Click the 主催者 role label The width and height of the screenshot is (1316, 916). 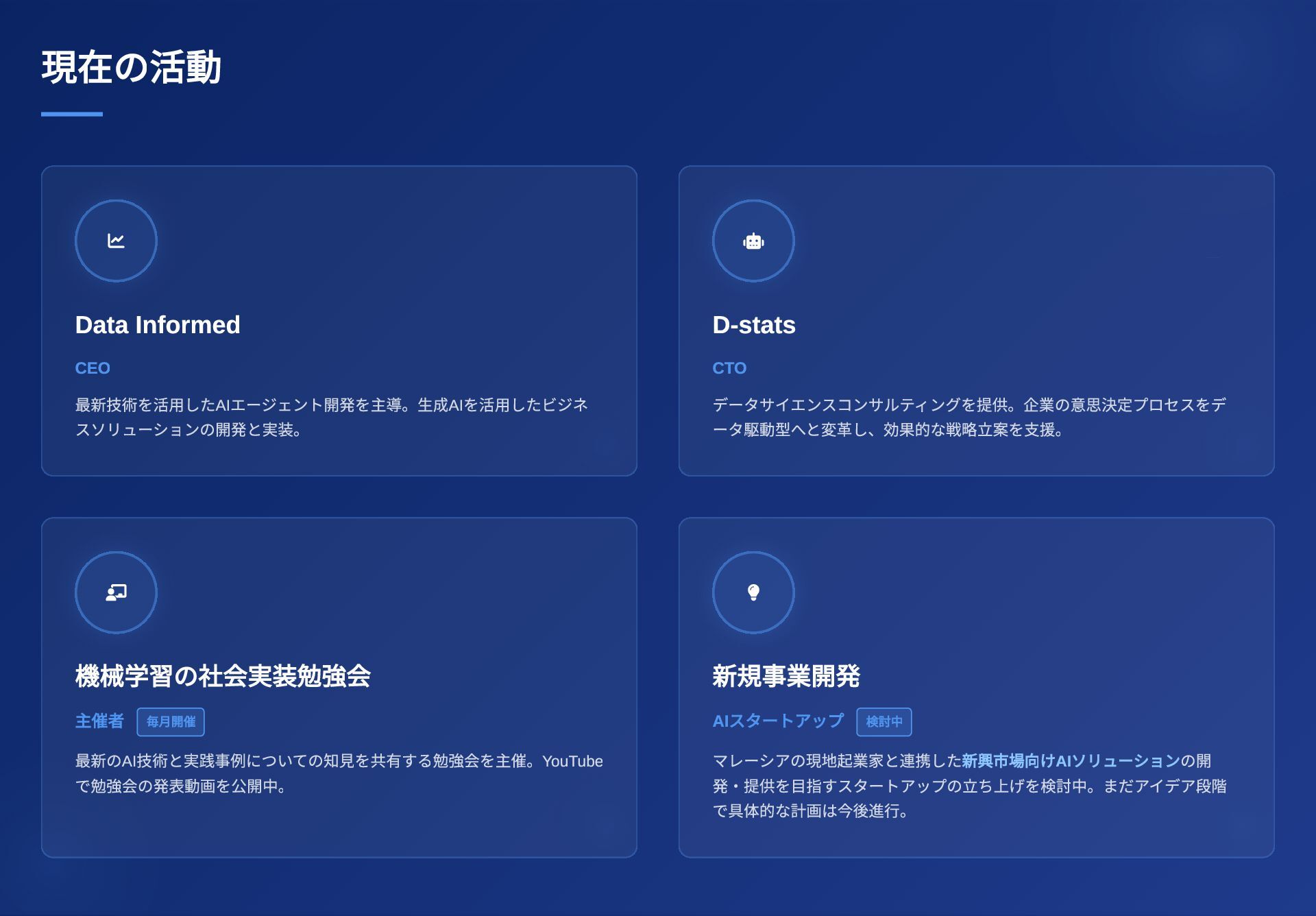(x=99, y=721)
